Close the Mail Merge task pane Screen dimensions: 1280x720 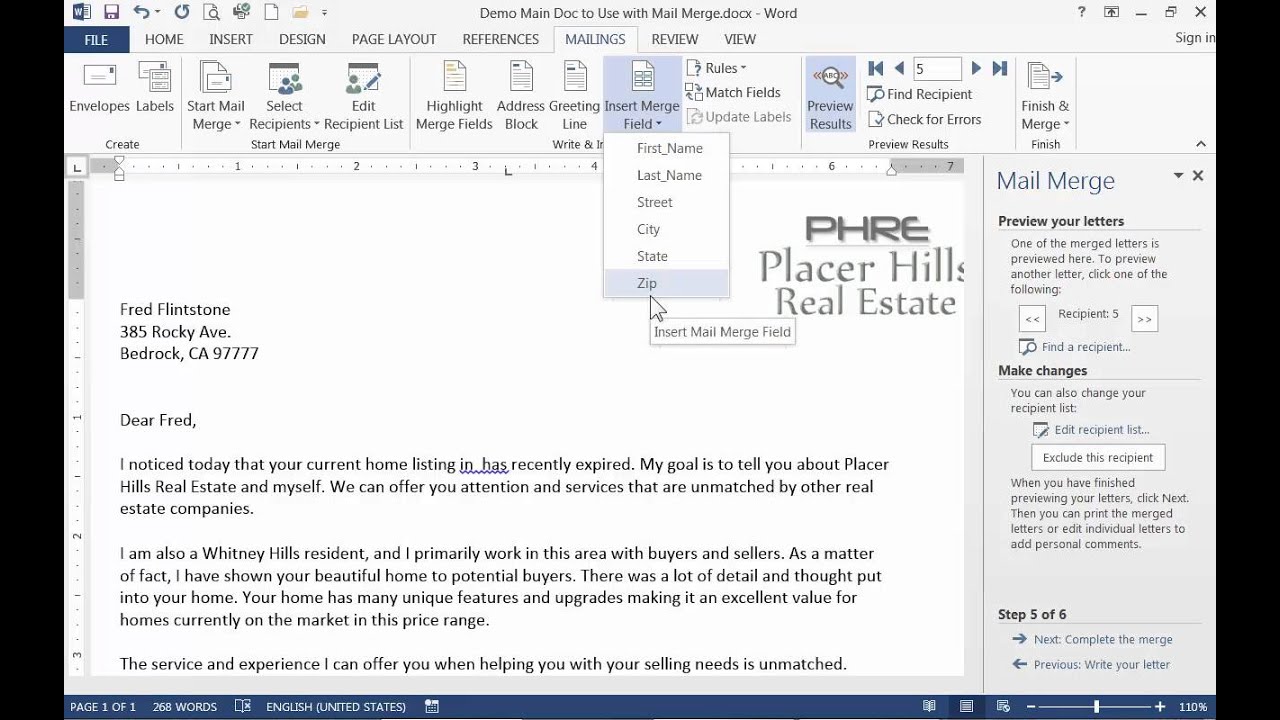[x=1198, y=176]
